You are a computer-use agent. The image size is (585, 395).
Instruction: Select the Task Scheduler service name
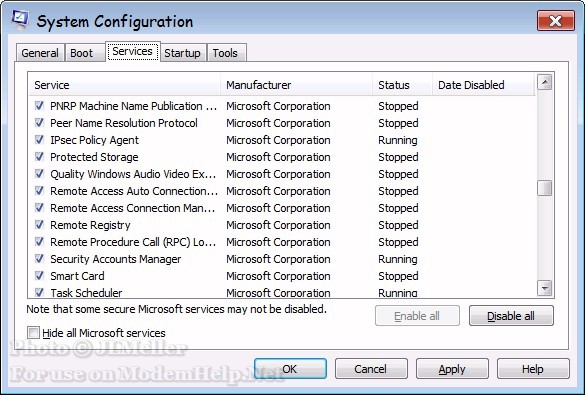(x=86, y=293)
